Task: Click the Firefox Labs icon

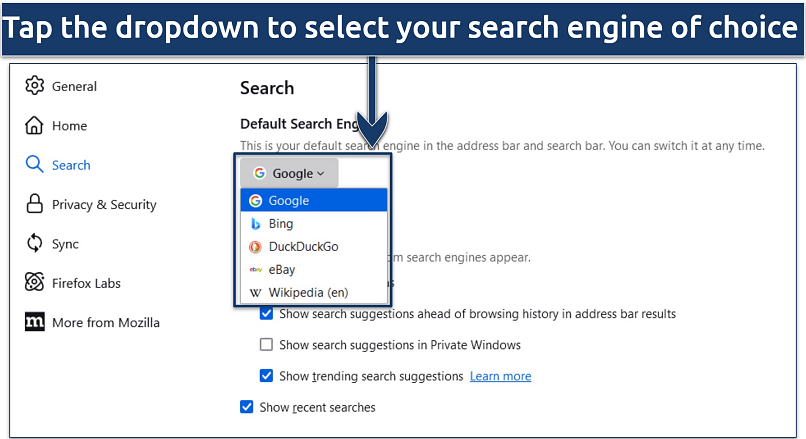Action: [x=35, y=283]
